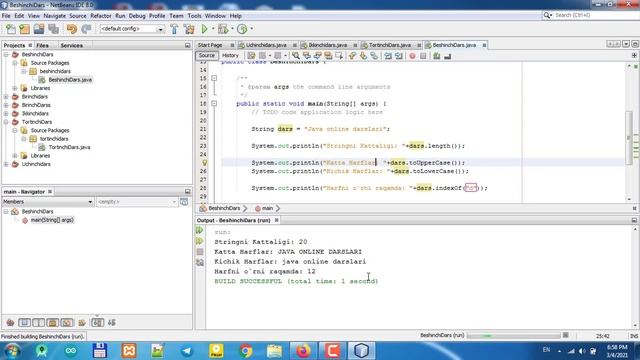Click the Uncomment icon in editor toolbar
The image size is (640, 360).
point(448,56)
